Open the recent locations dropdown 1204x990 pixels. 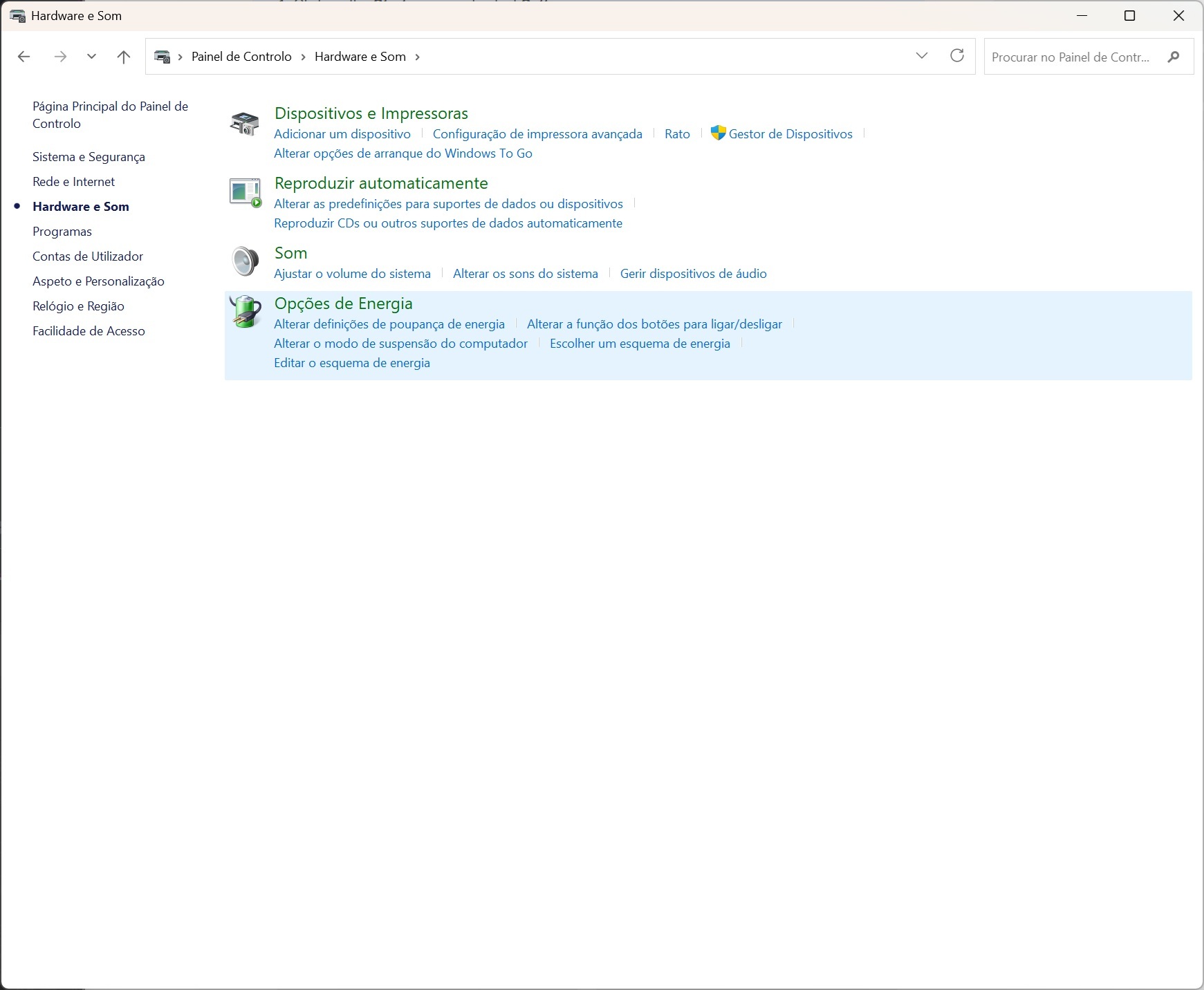(91, 57)
